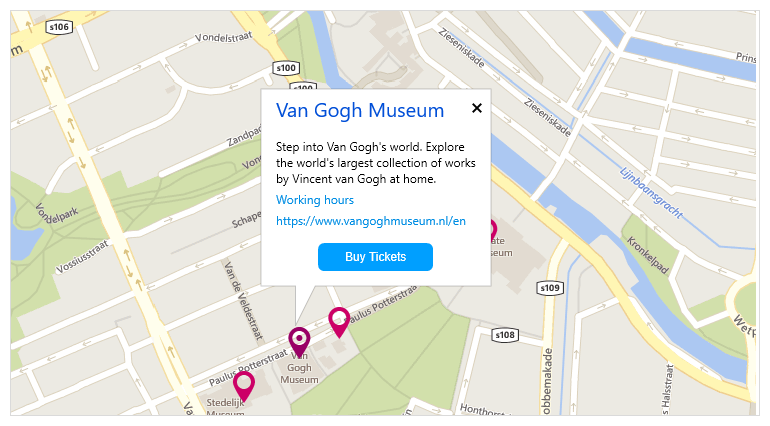Click the Buy Tickets button
The image size is (770, 426).
pos(375,257)
